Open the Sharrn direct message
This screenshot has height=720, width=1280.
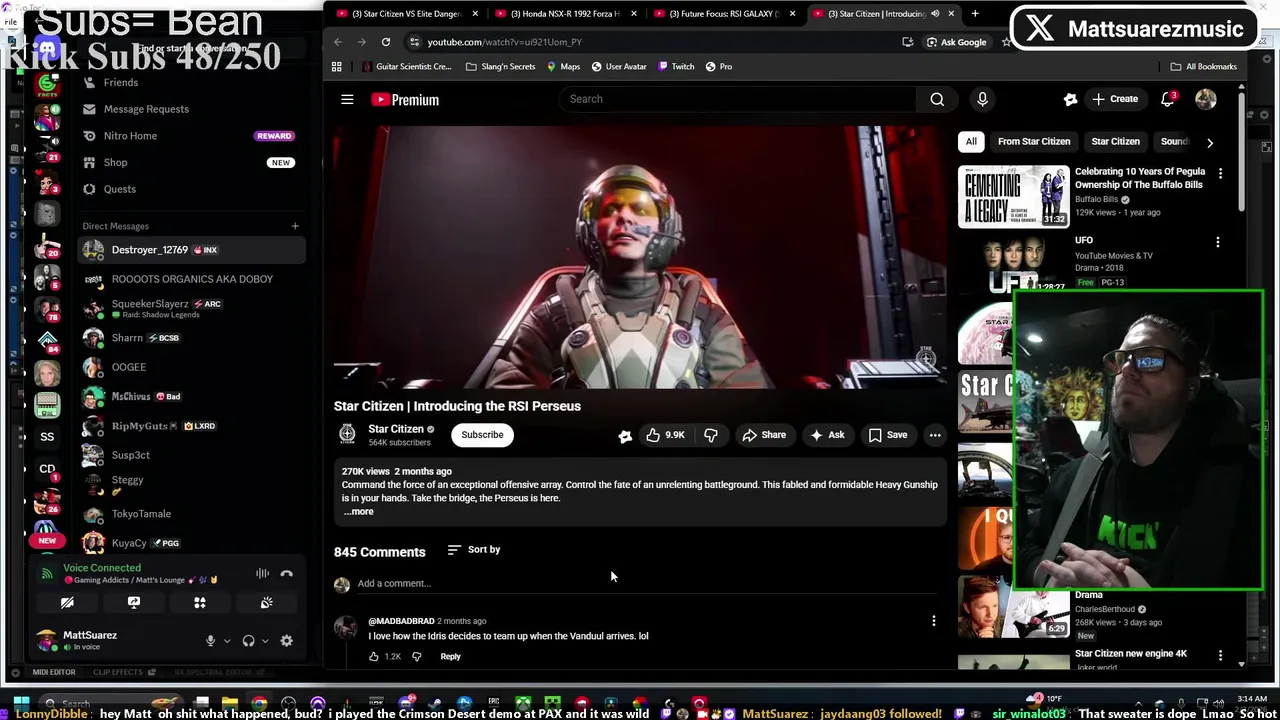pyautogui.click(x=190, y=338)
